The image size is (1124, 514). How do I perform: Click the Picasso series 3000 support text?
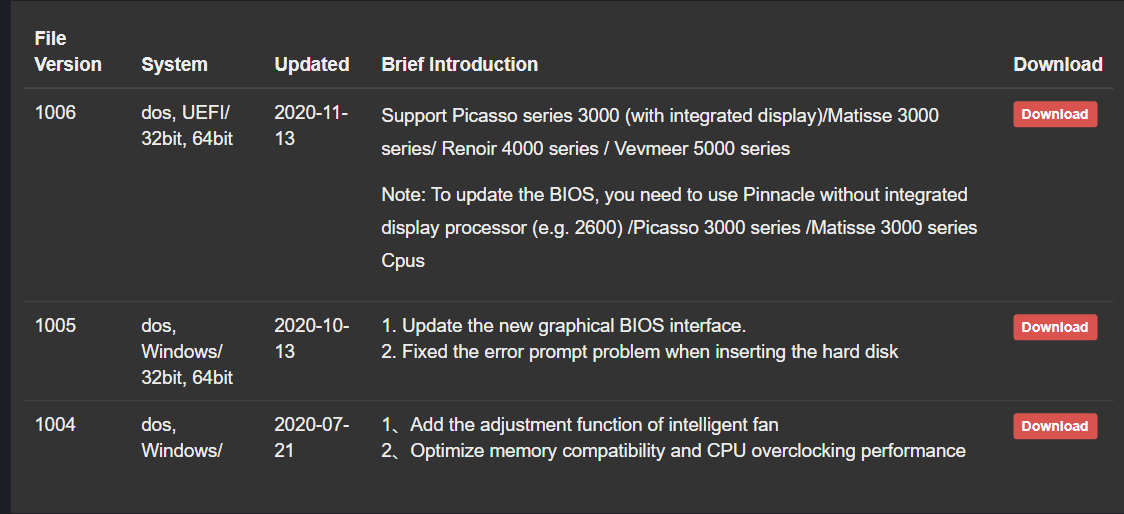pyautogui.click(x=660, y=132)
